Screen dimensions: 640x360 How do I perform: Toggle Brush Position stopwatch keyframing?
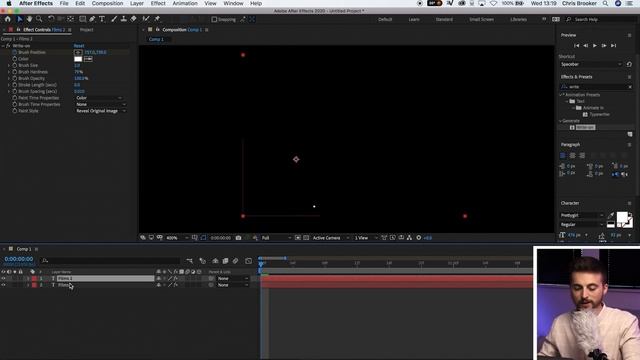15,52
